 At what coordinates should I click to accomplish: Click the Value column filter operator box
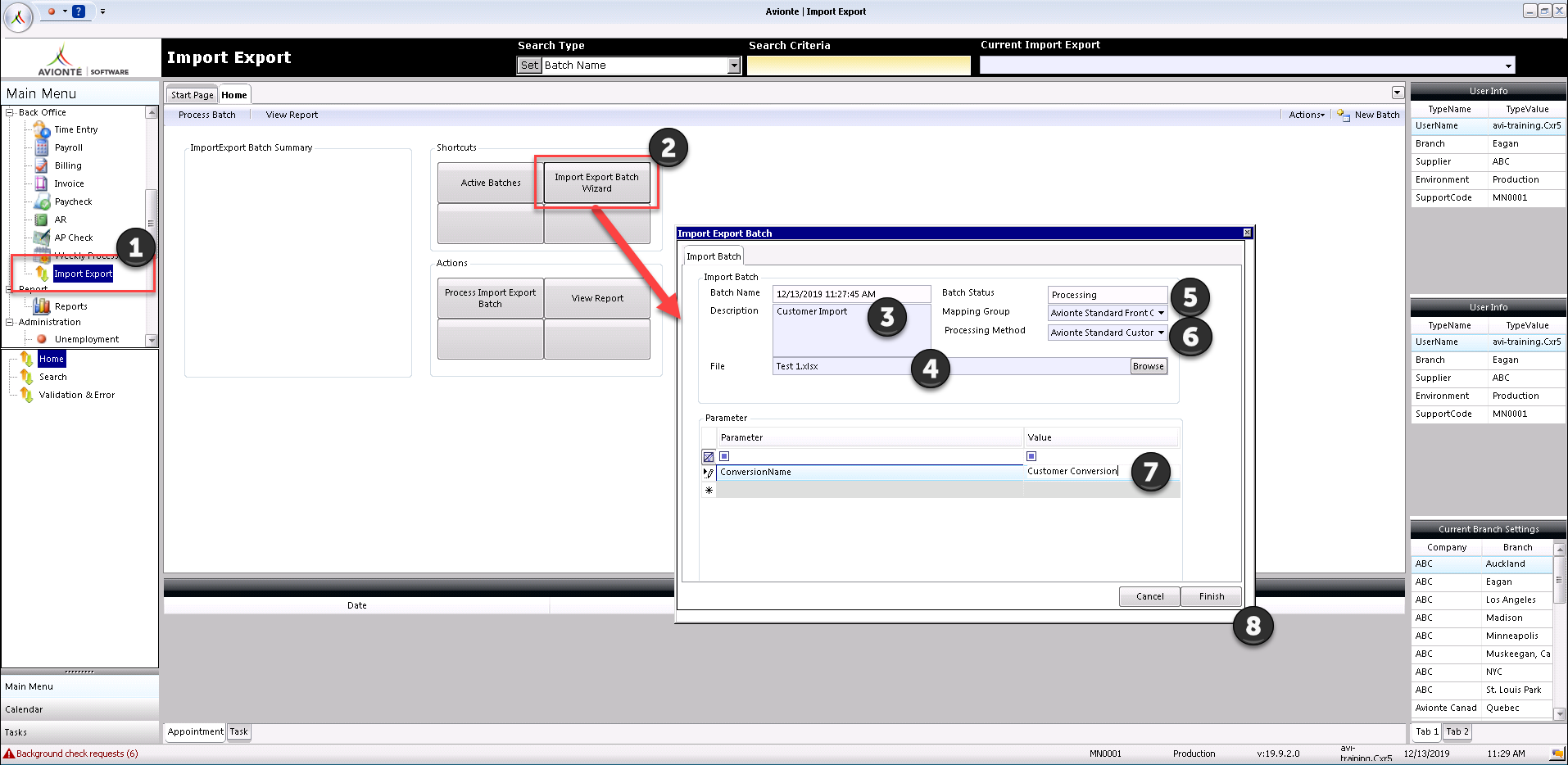(1031, 456)
